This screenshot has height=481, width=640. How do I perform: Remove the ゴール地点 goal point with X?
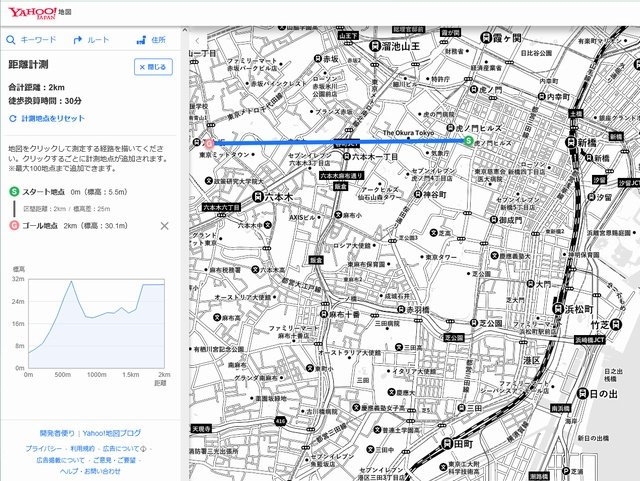point(165,226)
